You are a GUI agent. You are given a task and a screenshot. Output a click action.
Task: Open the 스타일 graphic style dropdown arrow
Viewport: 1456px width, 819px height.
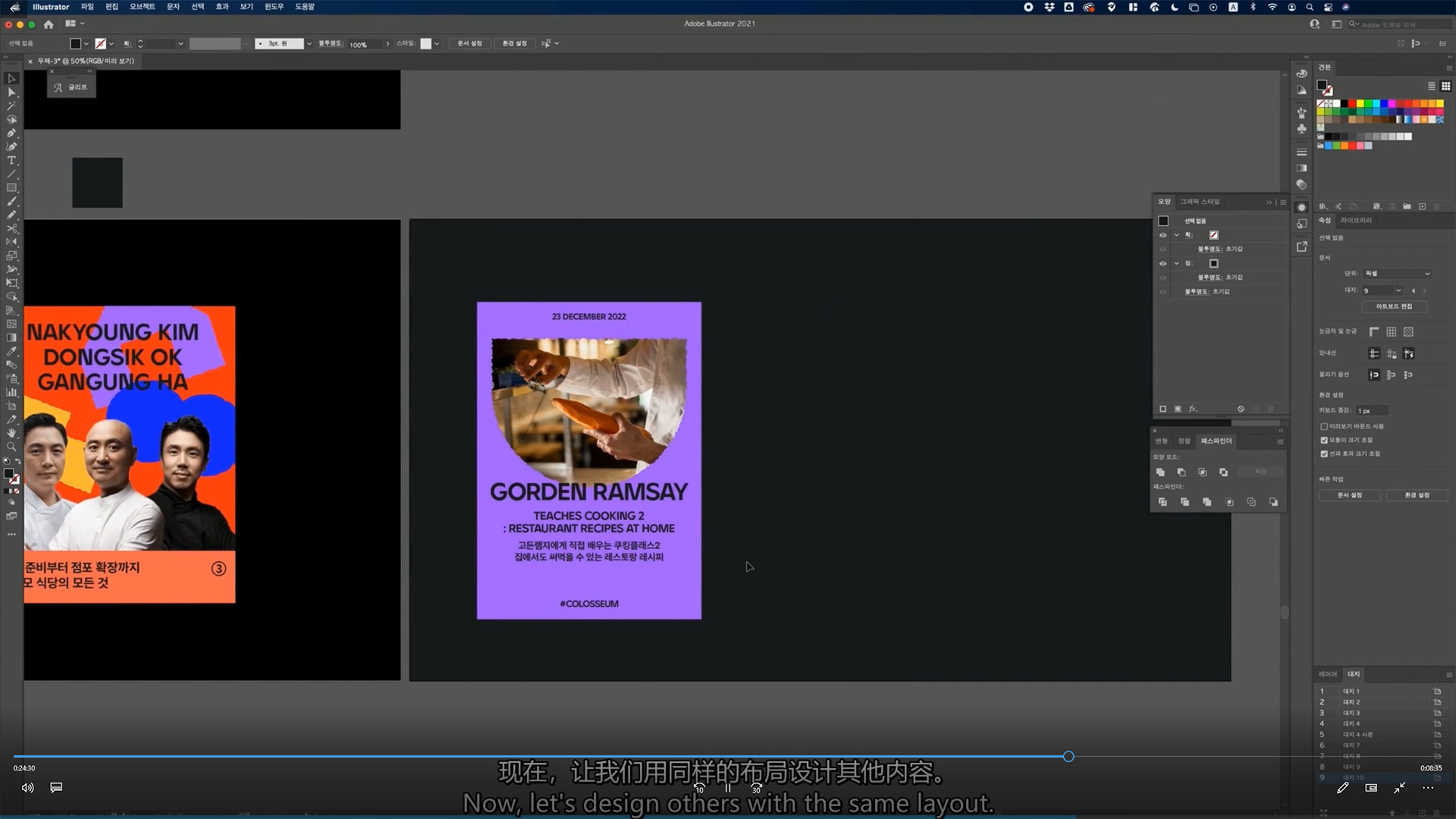[x=437, y=44]
